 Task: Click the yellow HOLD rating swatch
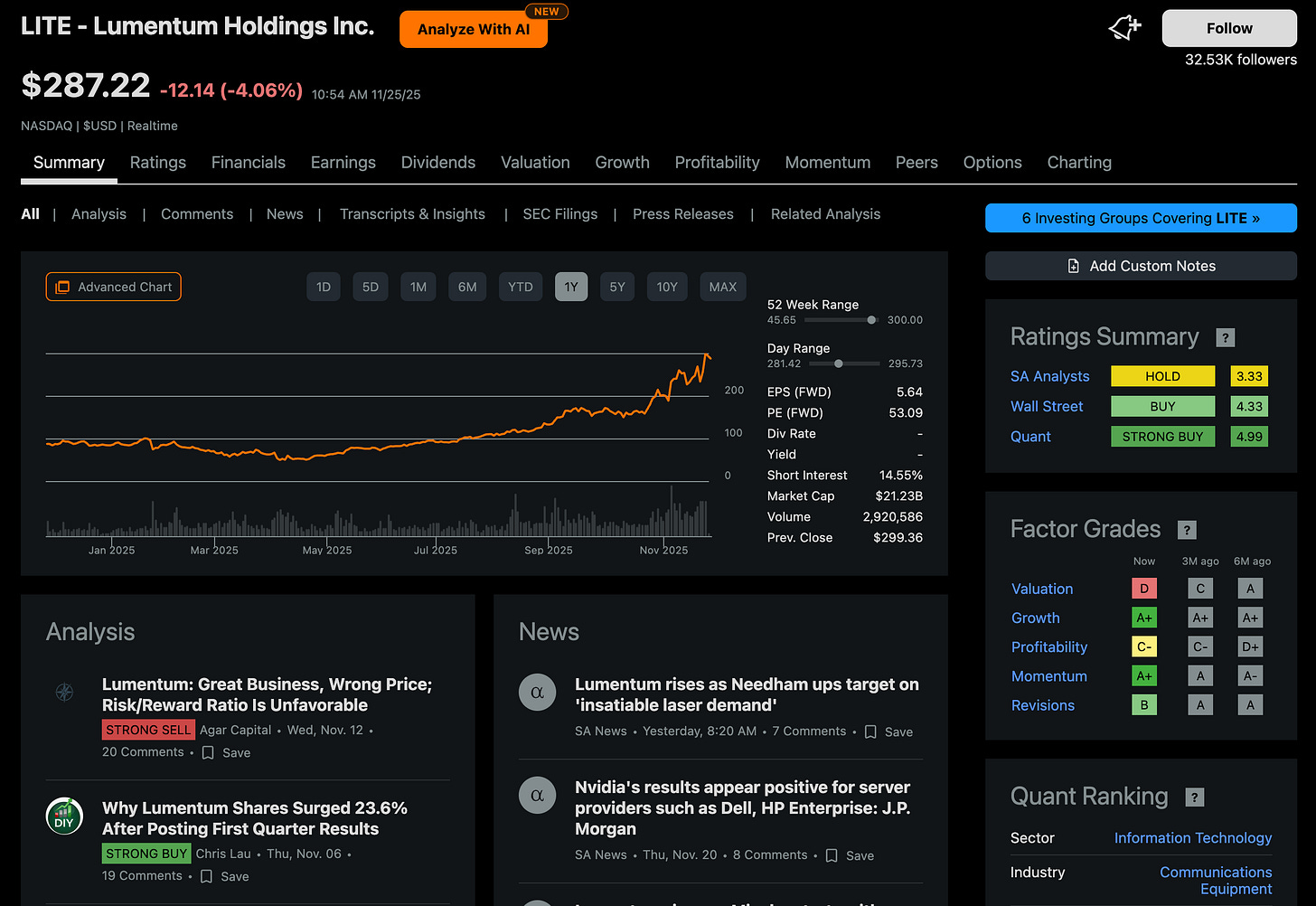[x=1162, y=376]
